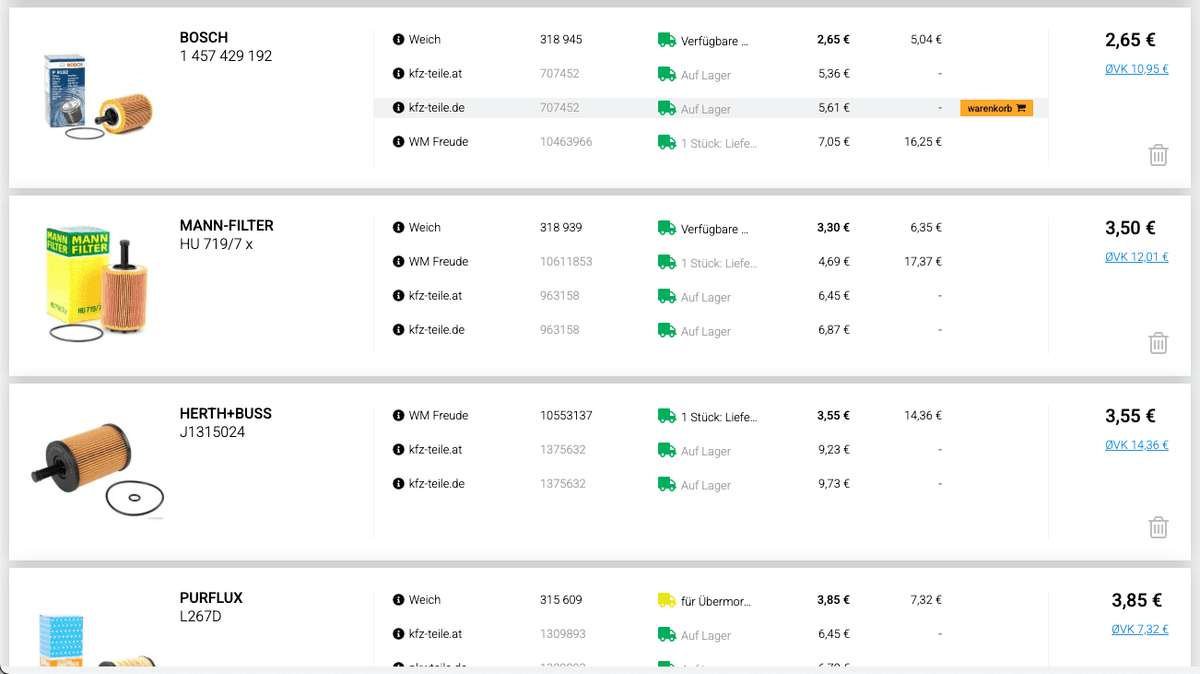Click delivery truck icon for WM Freude in BOSCH card

[x=667, y=142]
